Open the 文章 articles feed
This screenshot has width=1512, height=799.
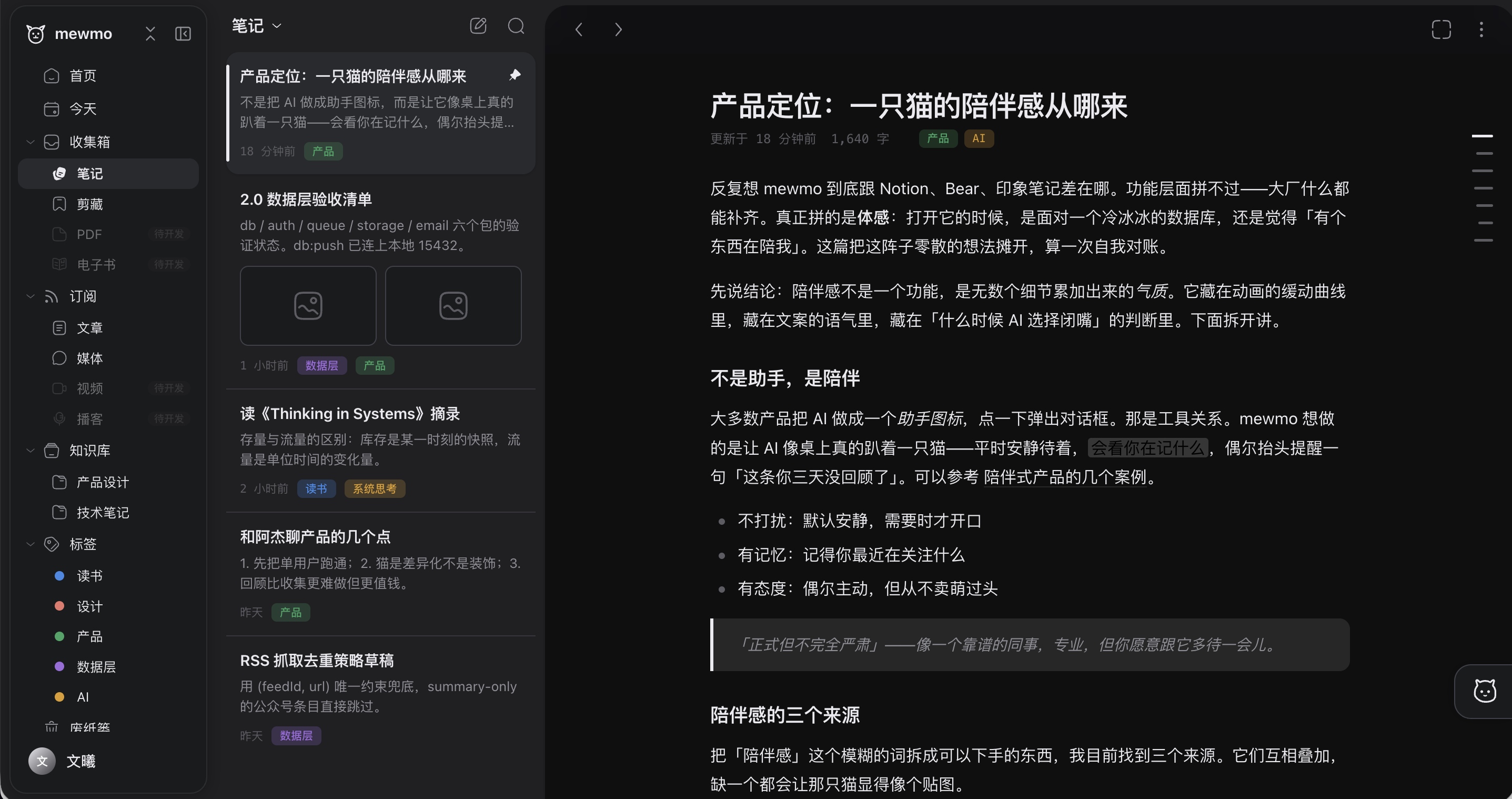(x=108, y=327)
